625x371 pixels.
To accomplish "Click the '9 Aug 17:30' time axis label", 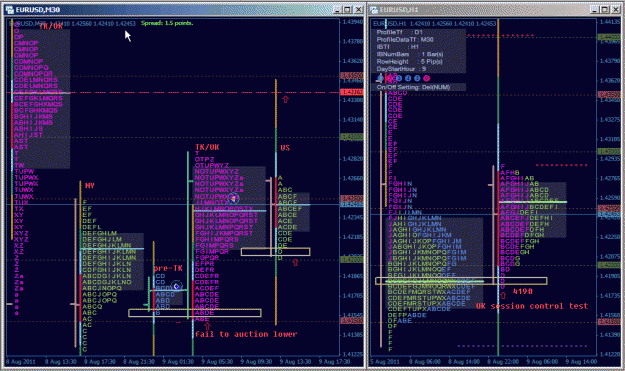I will pos(334,362).
